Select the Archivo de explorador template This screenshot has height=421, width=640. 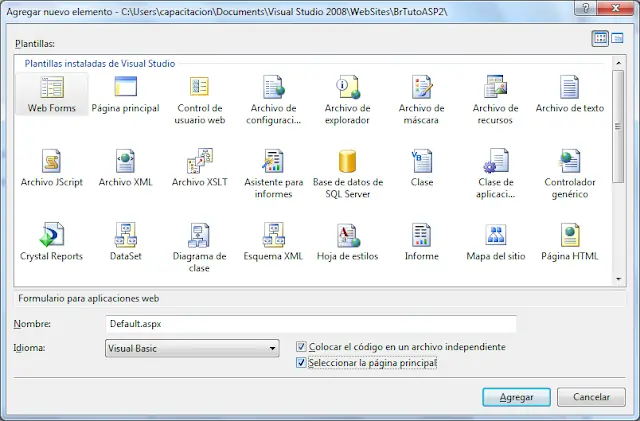click(x=347, y=100)
